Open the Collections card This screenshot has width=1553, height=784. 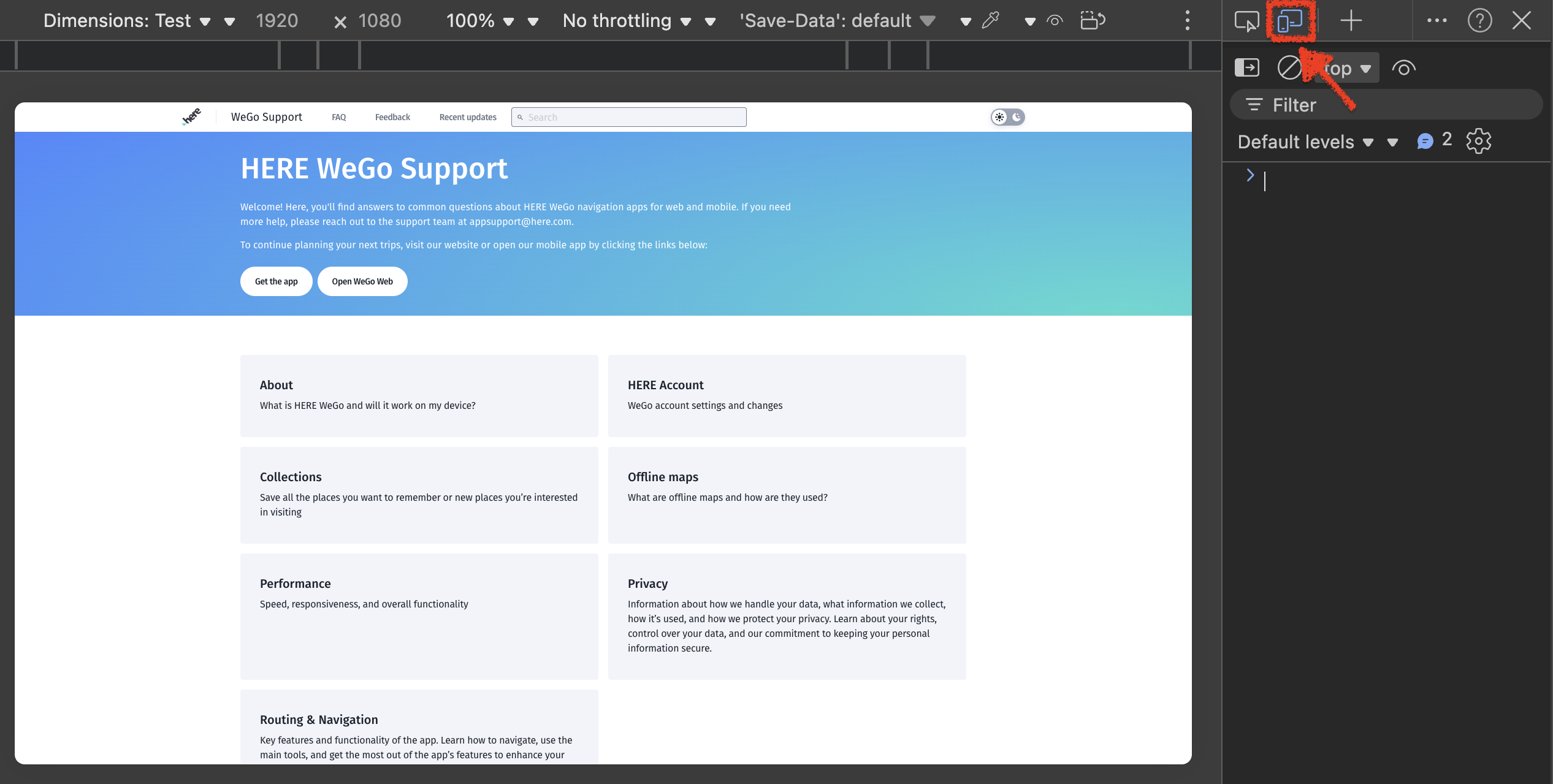click(419, 495)
